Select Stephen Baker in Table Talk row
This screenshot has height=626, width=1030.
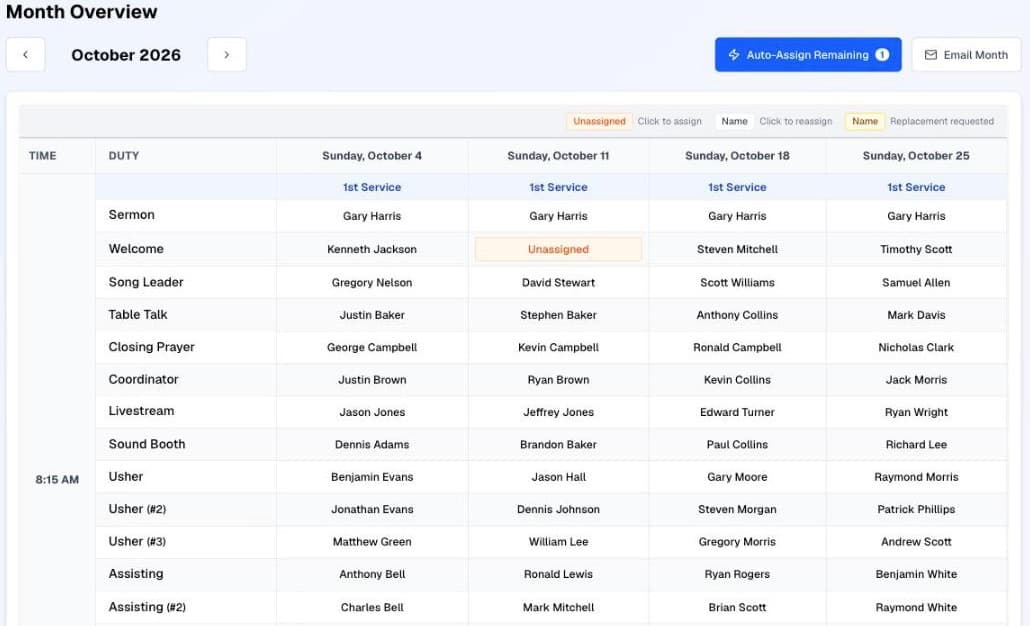tap(558, 315)
